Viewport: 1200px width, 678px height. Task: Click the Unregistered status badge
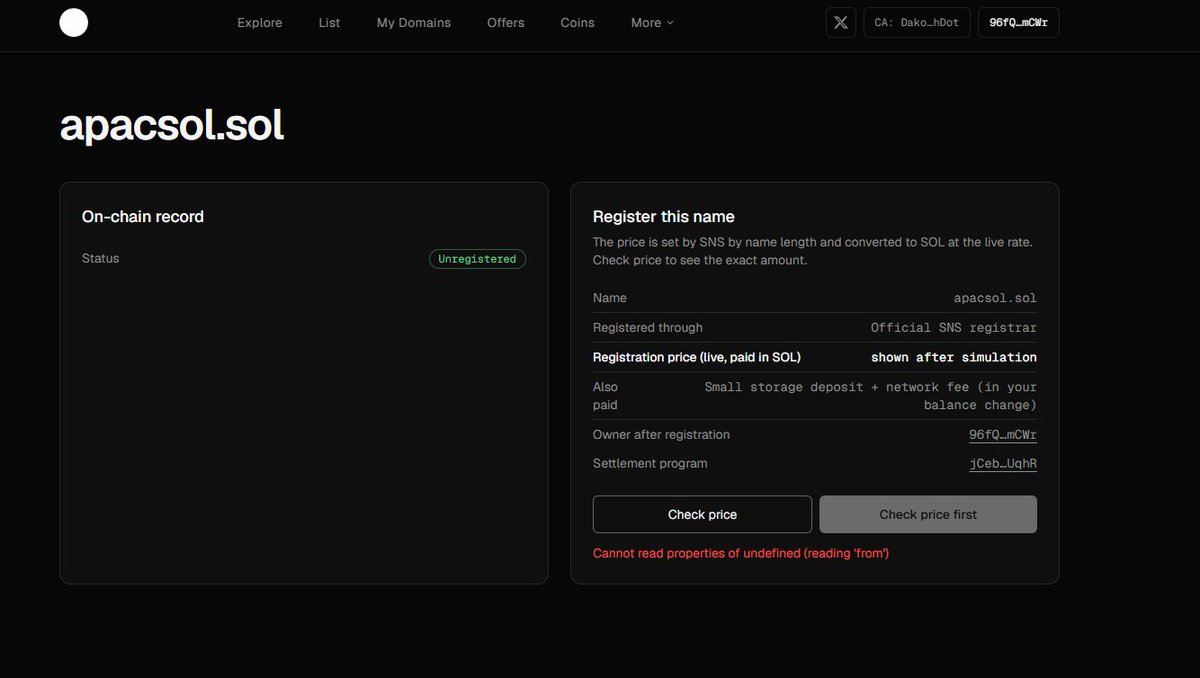tap(478, 259)
